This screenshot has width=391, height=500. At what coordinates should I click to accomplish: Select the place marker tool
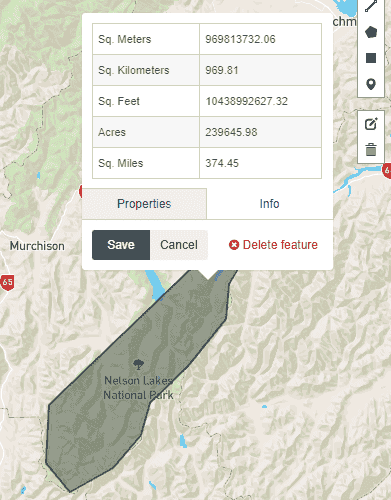371,84
